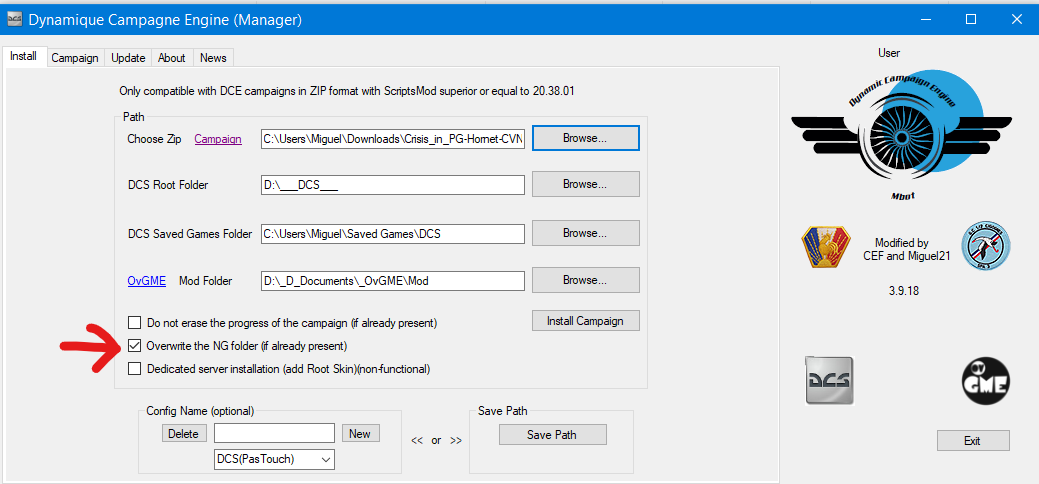
Task: Open the About tab
Action: (172, 58)
